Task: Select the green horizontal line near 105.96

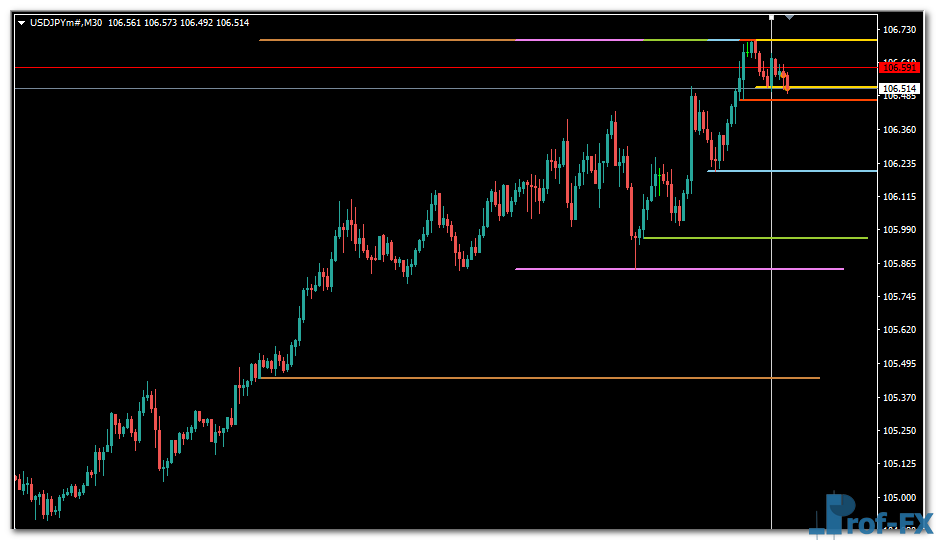Action: coord(760,238)
